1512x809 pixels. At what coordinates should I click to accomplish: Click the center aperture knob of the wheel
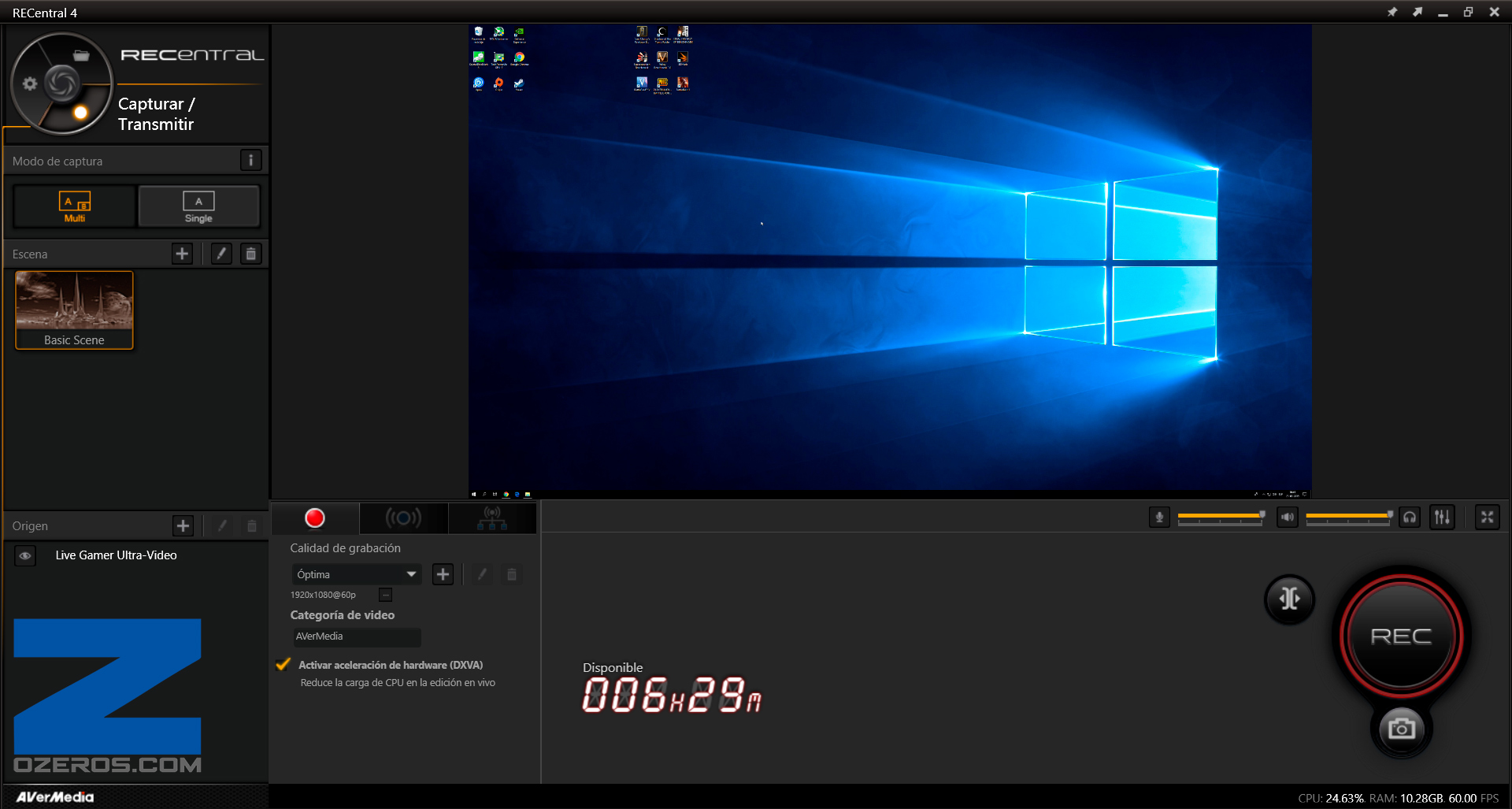click(x=61, y=83)
